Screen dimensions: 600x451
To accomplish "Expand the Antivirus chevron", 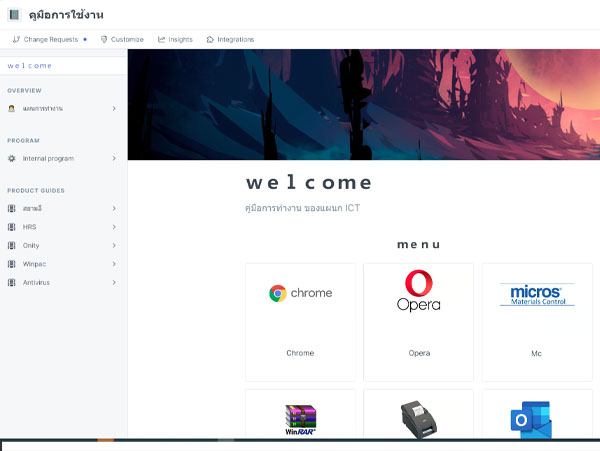I will coord(114,283).
